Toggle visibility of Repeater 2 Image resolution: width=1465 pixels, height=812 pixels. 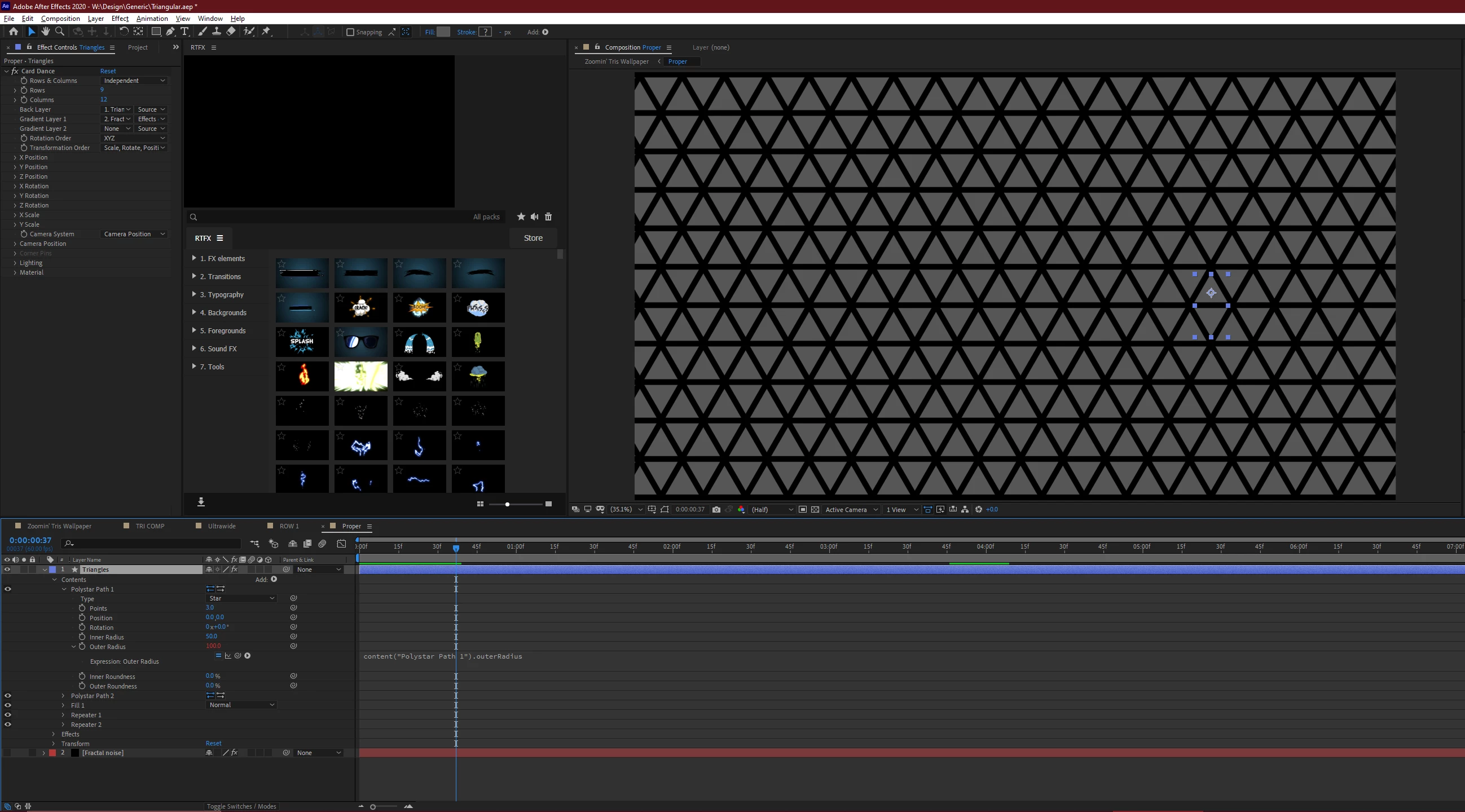(x=7, y=725)
